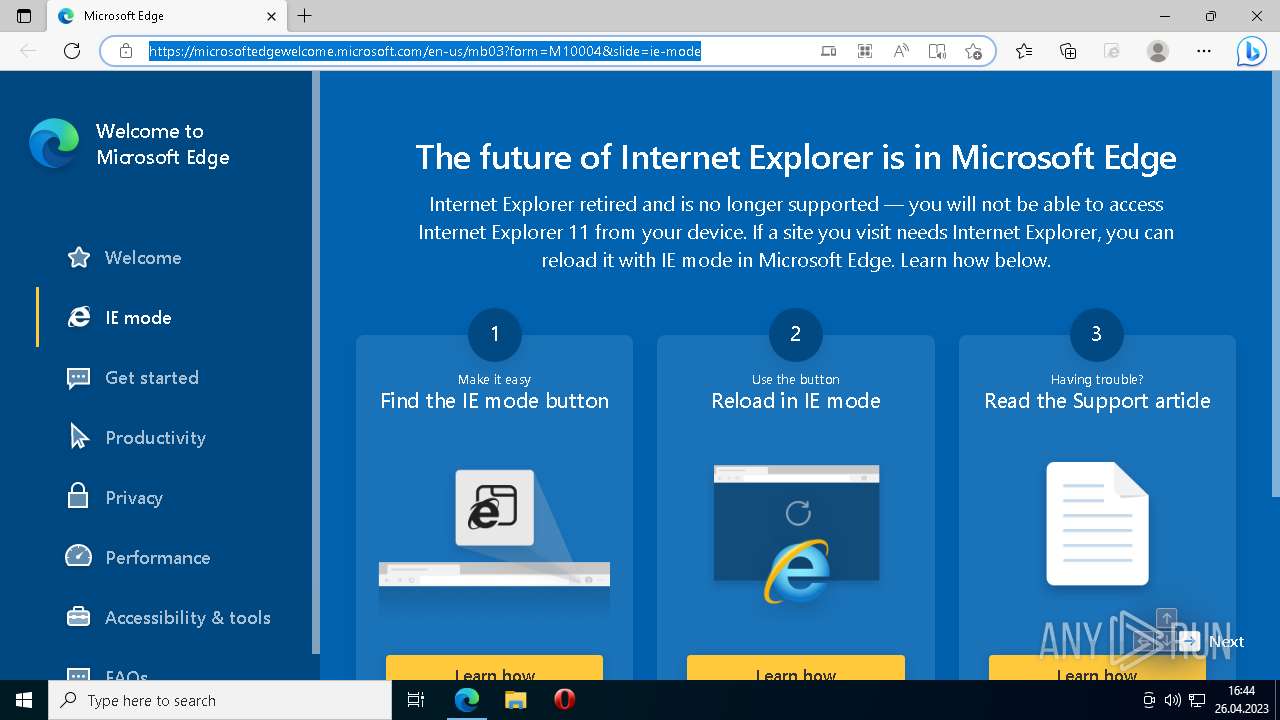The height and width of the screenshot is (720, 1280).
Task: Click the Privacy padlock icon
Action: 78,496
